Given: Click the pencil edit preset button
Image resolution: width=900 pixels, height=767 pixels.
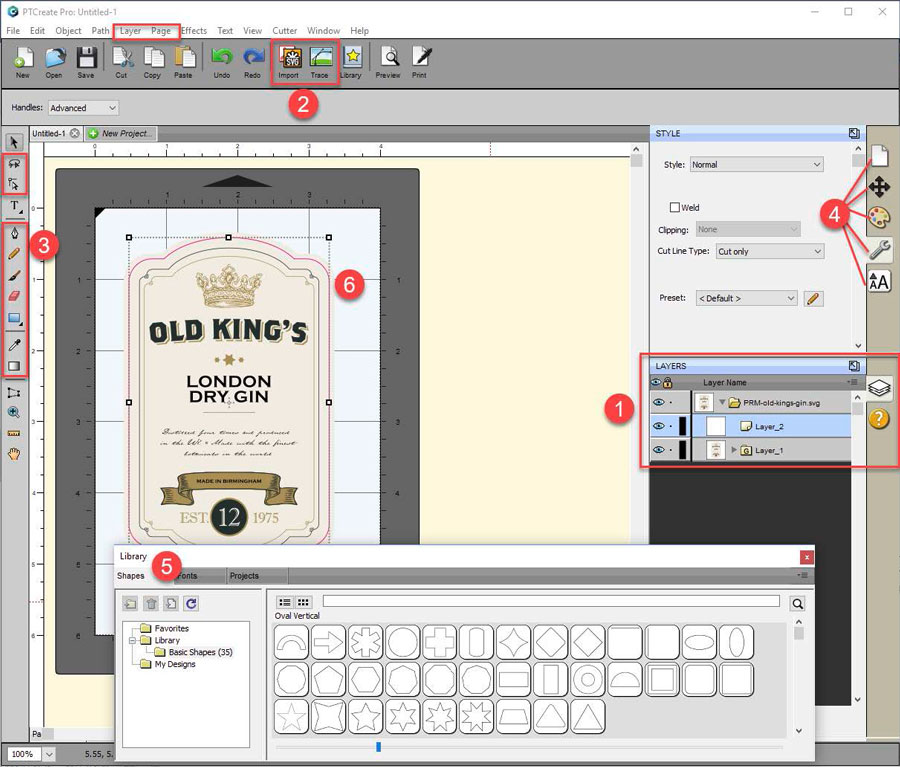Looking at the screenshot, I should 813,299.
